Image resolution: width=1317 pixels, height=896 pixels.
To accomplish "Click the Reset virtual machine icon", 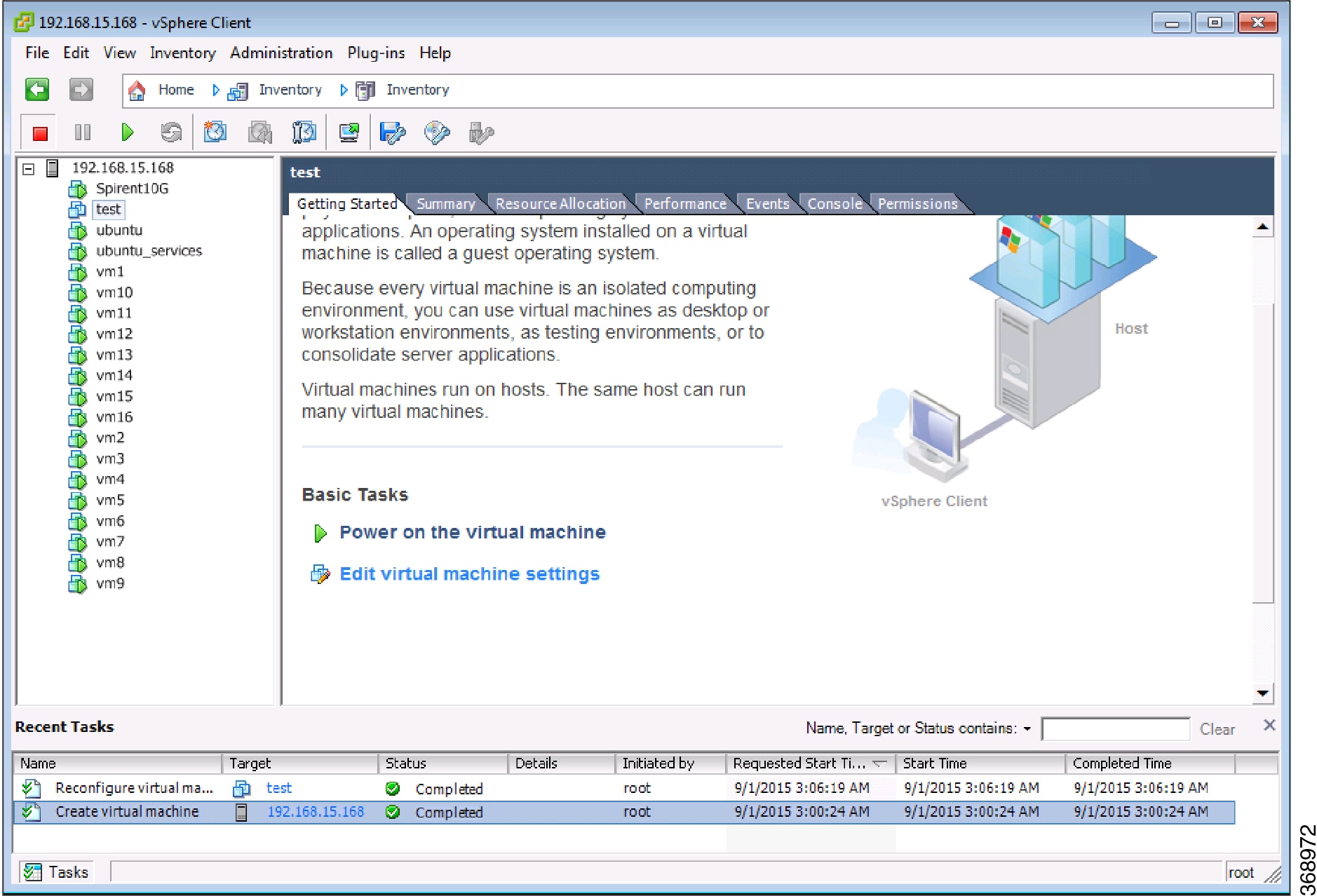I will 171,133.
